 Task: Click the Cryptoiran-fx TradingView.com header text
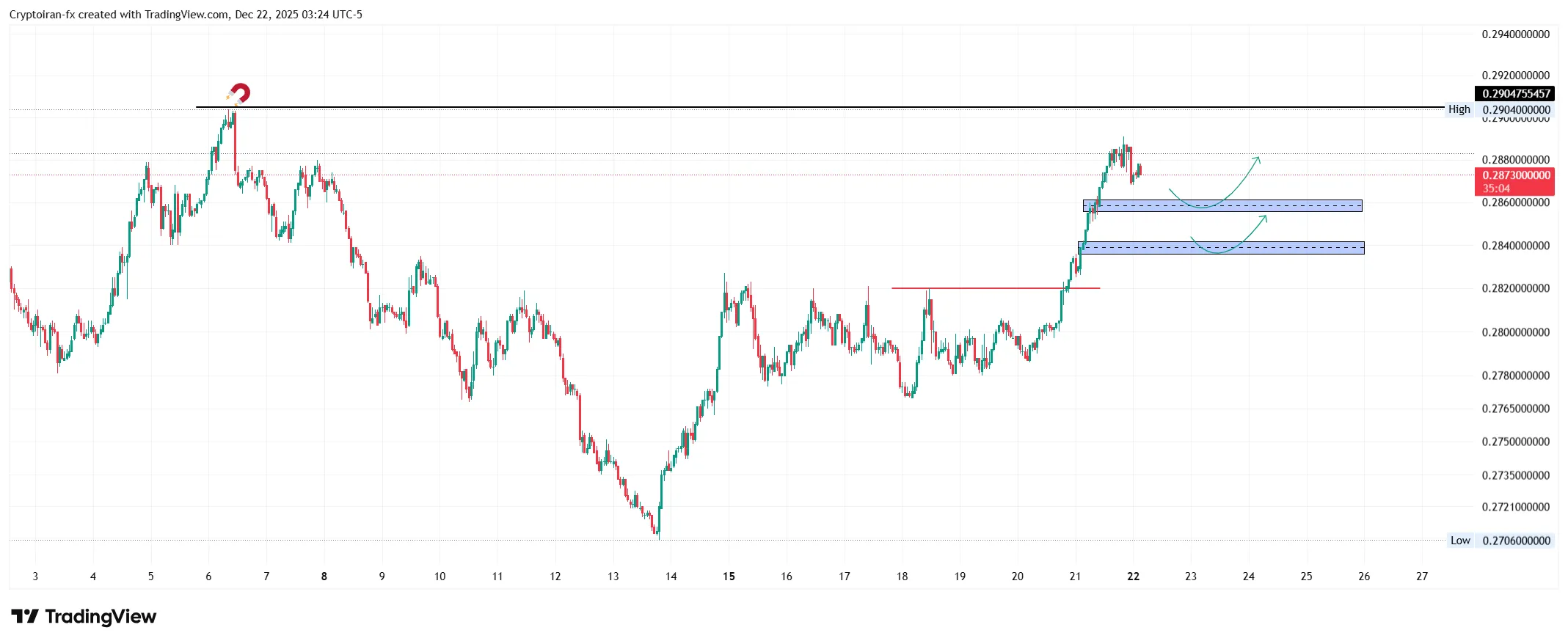coord(186,15)
